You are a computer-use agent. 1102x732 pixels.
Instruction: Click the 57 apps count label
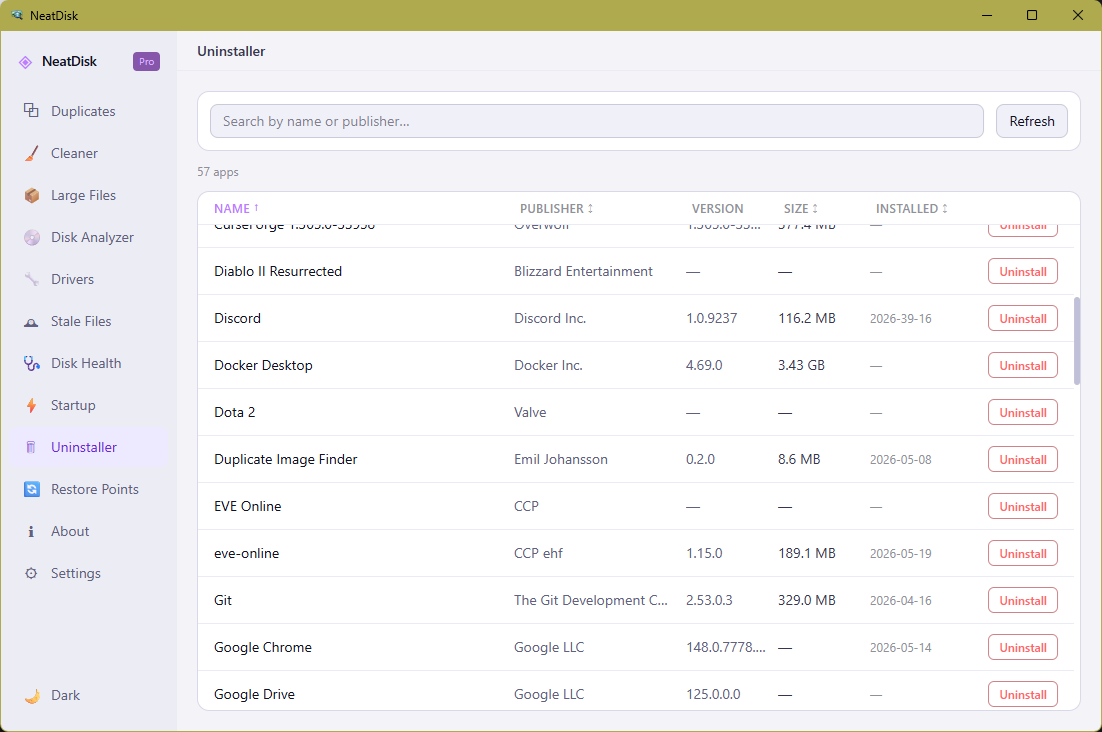(217, 172)
